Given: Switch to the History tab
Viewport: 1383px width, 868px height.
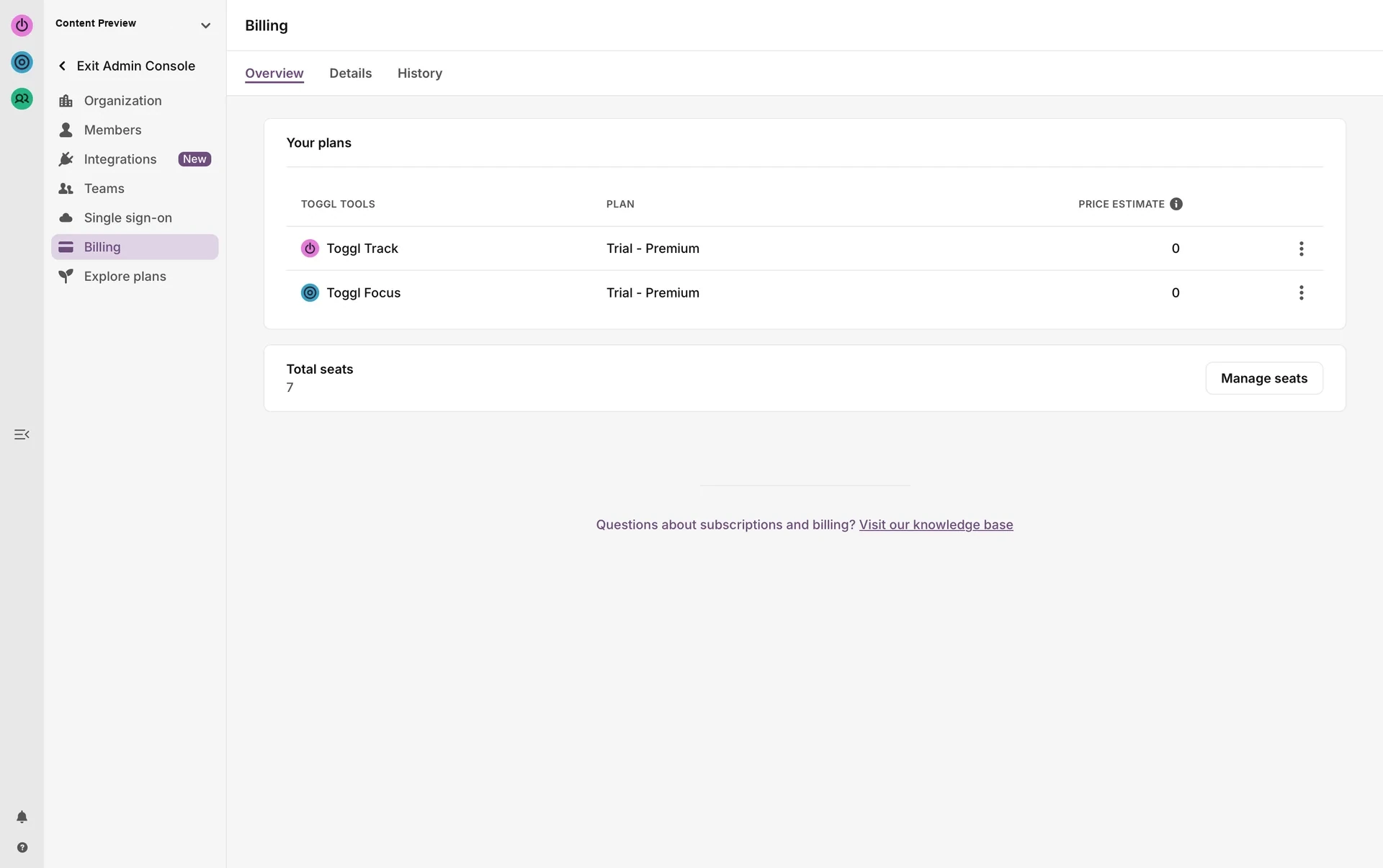Looking at the screenshot, I should pos(420,73).
